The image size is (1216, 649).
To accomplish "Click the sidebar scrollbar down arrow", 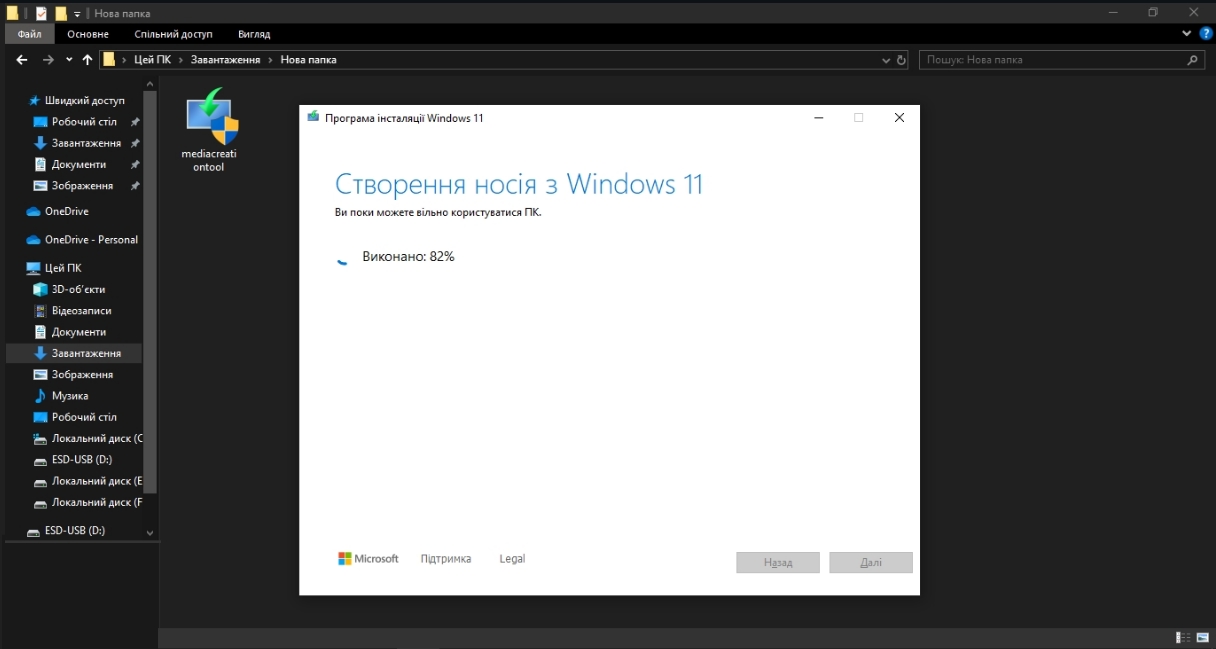I will pyautogui.click(x=150, y=534).
